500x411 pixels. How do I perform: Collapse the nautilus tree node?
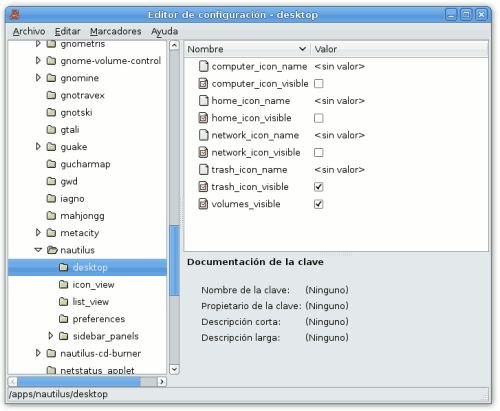[x=38, y=250]
